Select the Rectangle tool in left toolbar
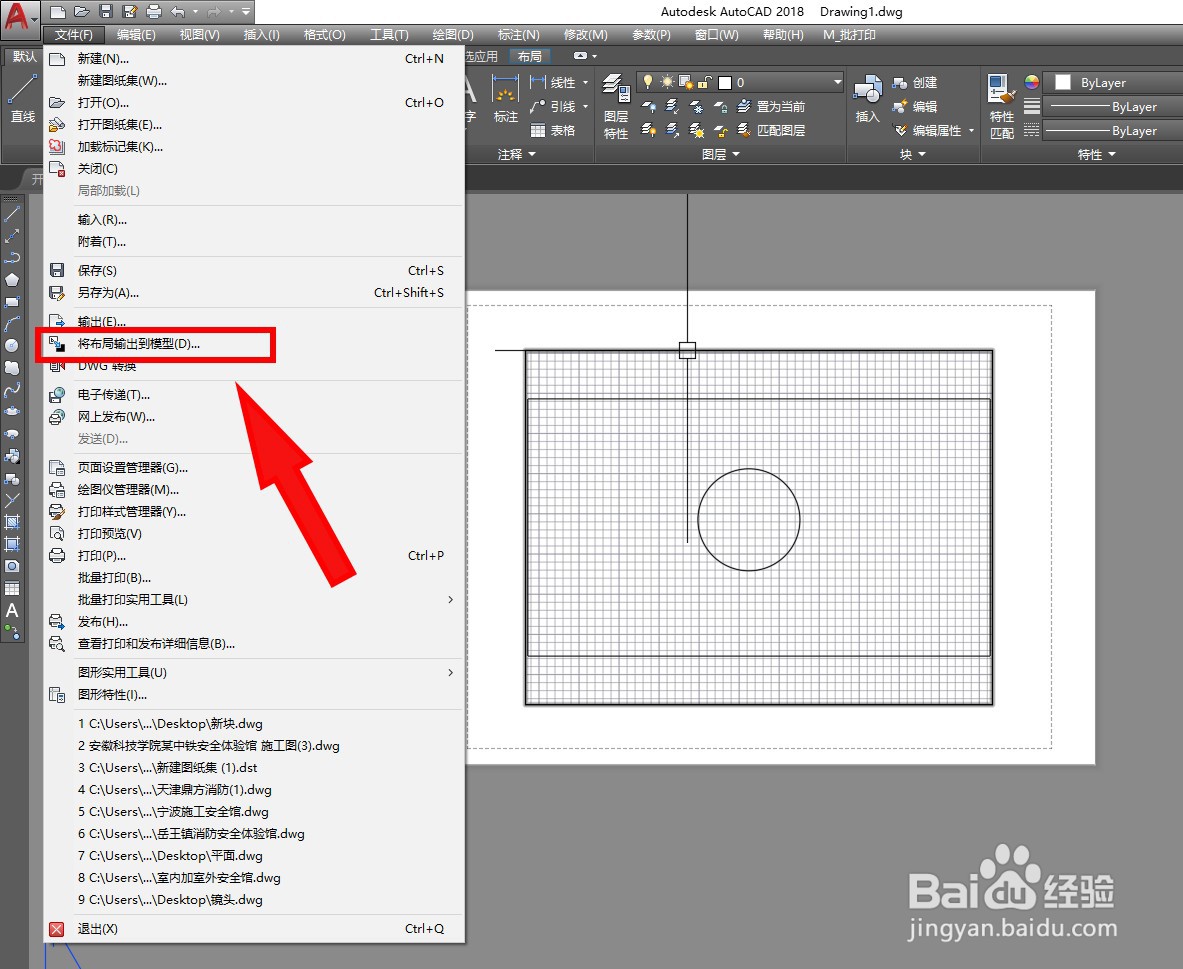The height and width of the screenshot is (969, 1183). pos(12,302)
